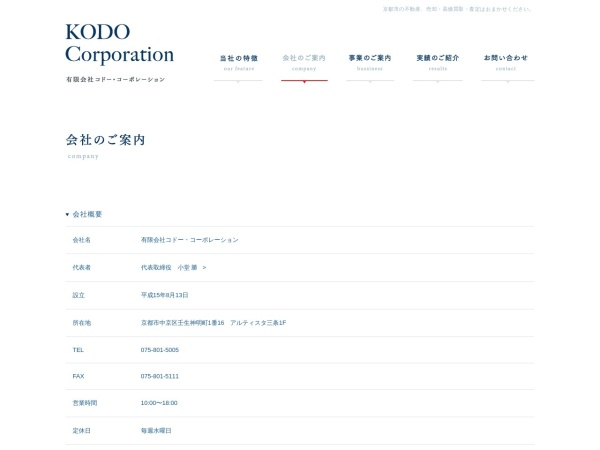This screenshot has height=450, width=600.
Task: Click the 毎週水曜日 regular holiday text
Action: click(156, 430)
